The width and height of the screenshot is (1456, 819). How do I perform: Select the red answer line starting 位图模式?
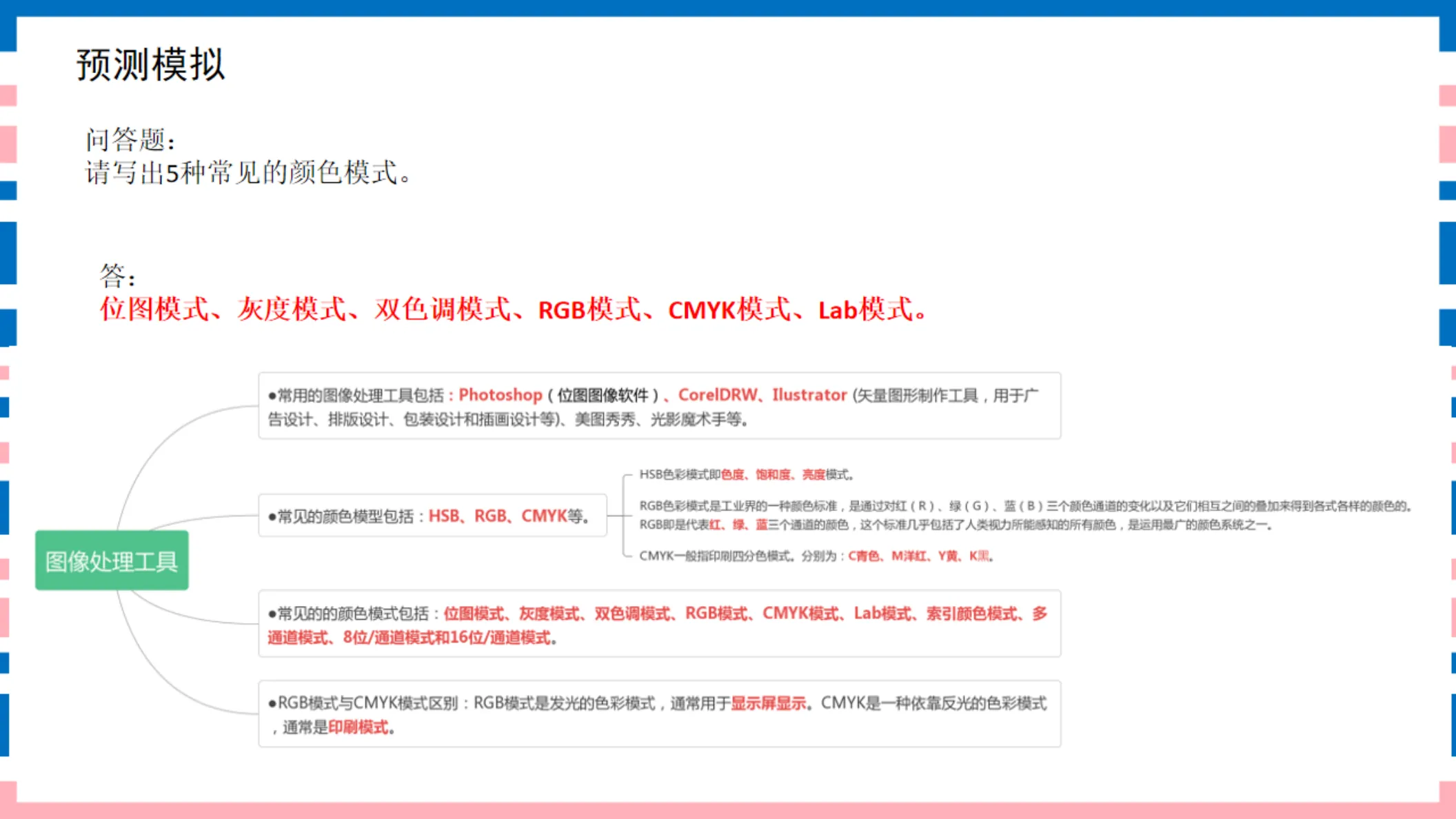(x=514, y=309)
